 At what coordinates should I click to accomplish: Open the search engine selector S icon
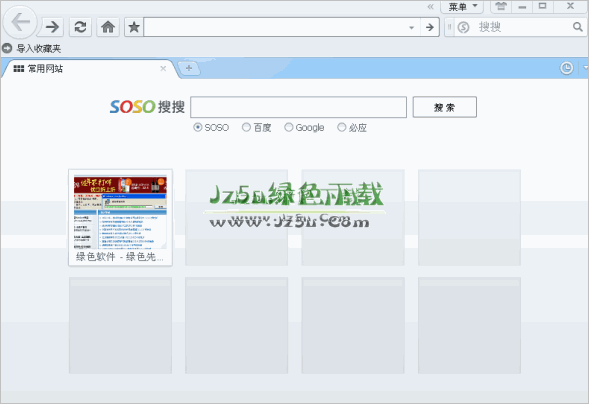coord(464,27)
